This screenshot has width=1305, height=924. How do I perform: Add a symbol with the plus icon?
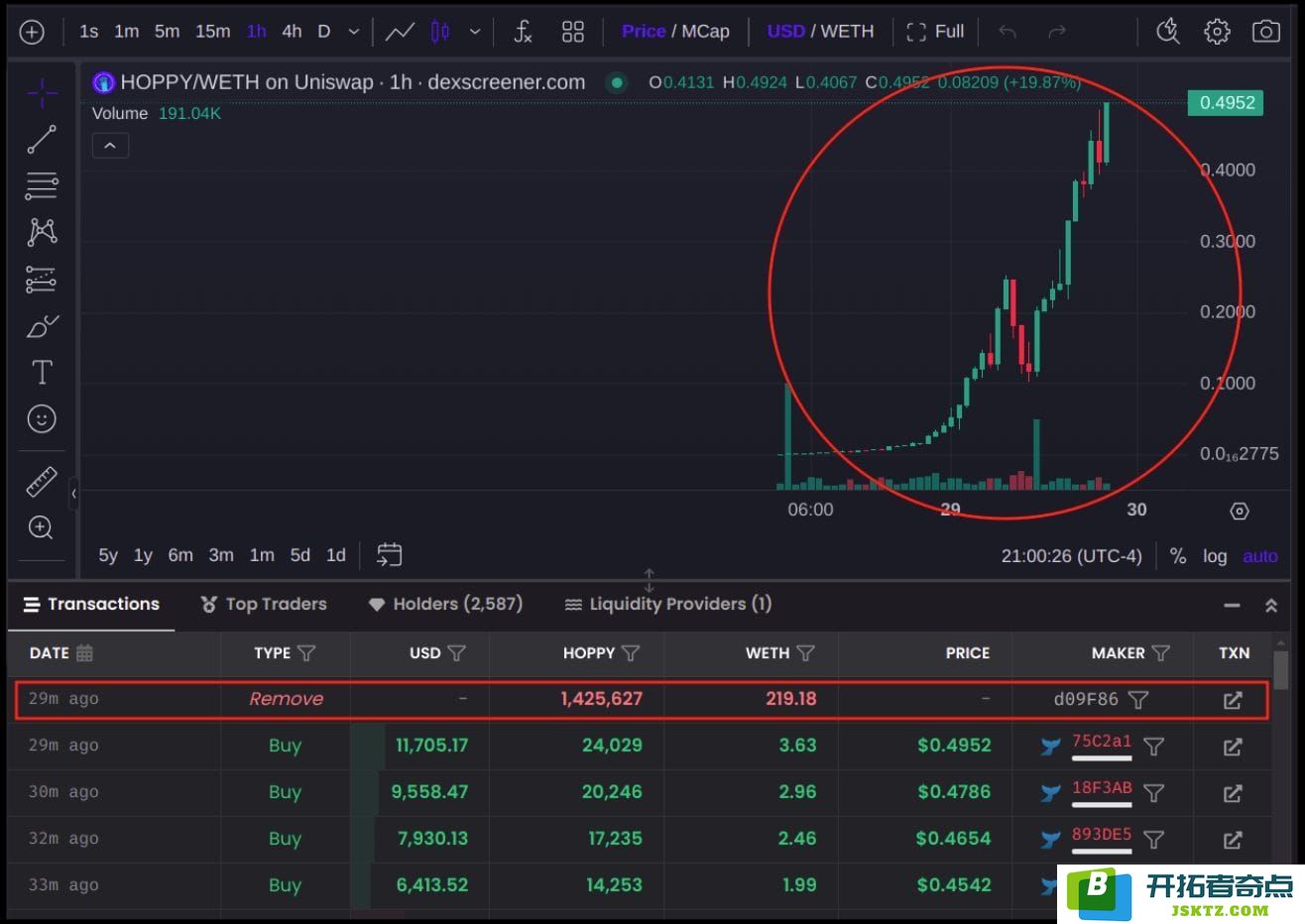click(x=32, y=32)
